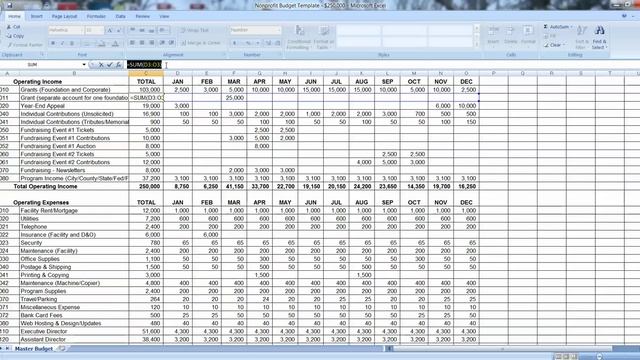Click the horizontal scrollbar at bottom

click(502, 349)
